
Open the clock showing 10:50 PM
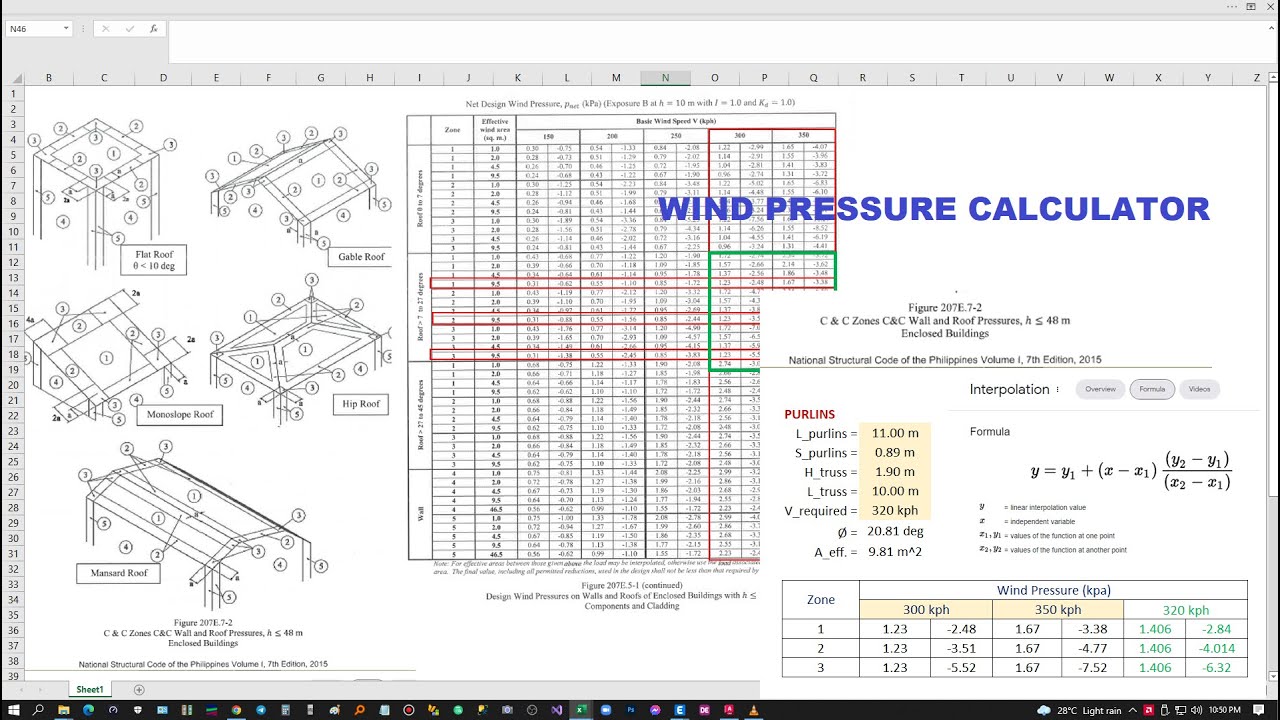point(1225,710)
